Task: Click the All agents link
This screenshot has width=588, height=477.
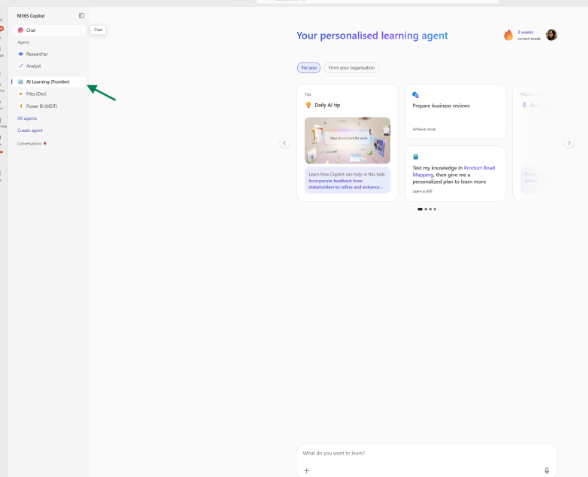Action: (27, 118)
